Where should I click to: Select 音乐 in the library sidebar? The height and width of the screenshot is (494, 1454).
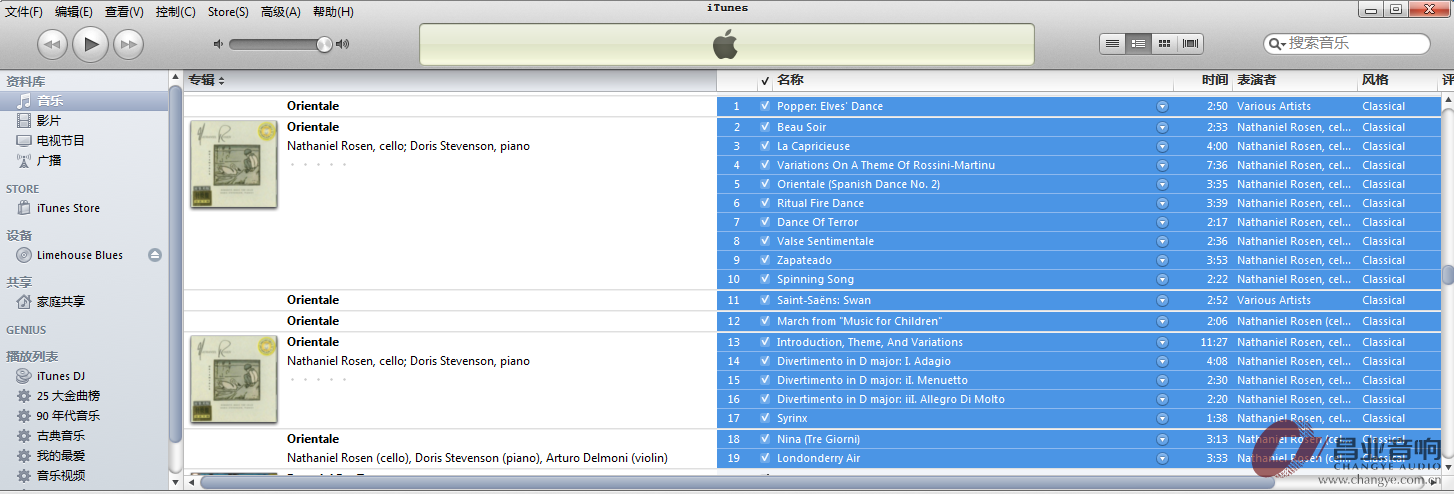point(84,101)
